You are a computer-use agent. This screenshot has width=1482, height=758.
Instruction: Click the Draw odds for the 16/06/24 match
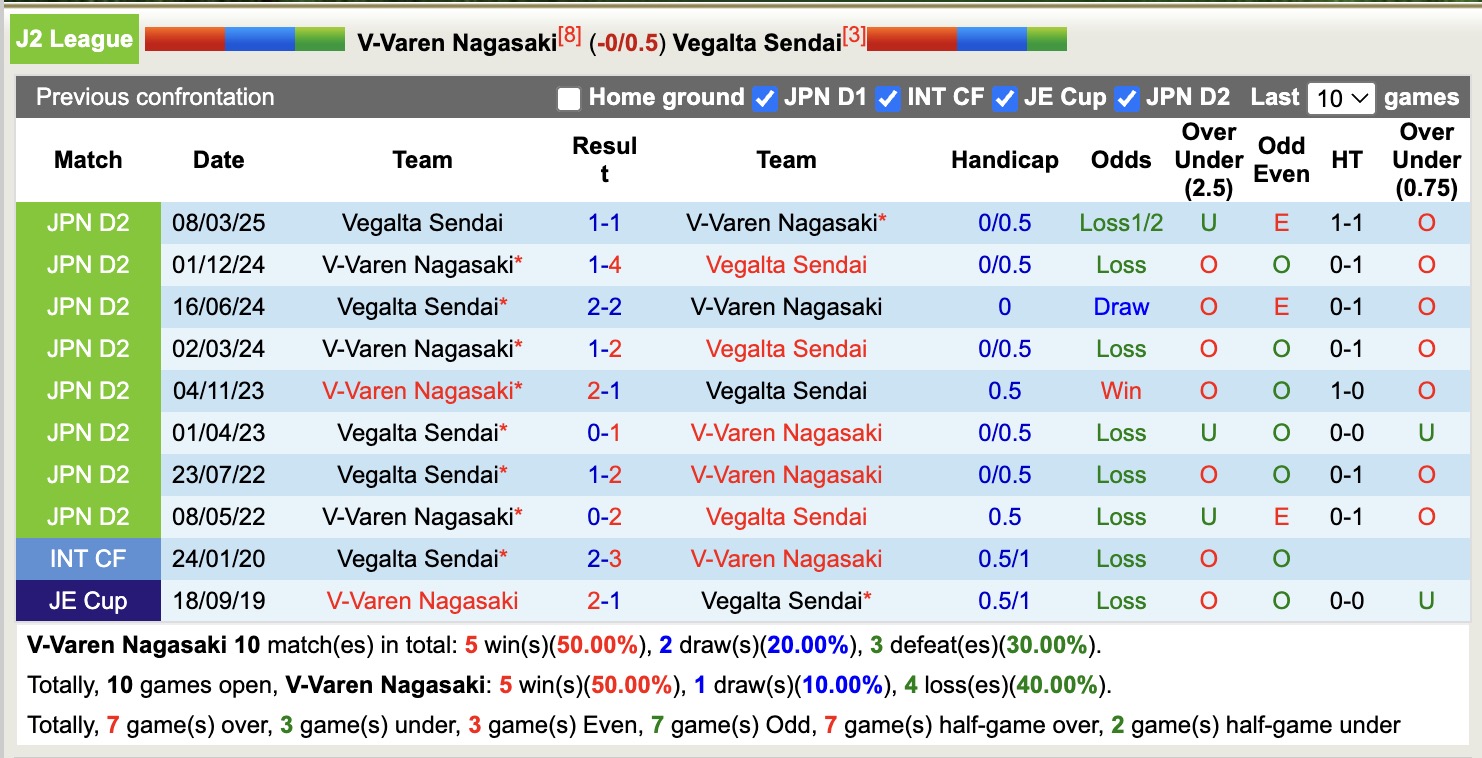pyautogui.click(x=1120, y=307)
